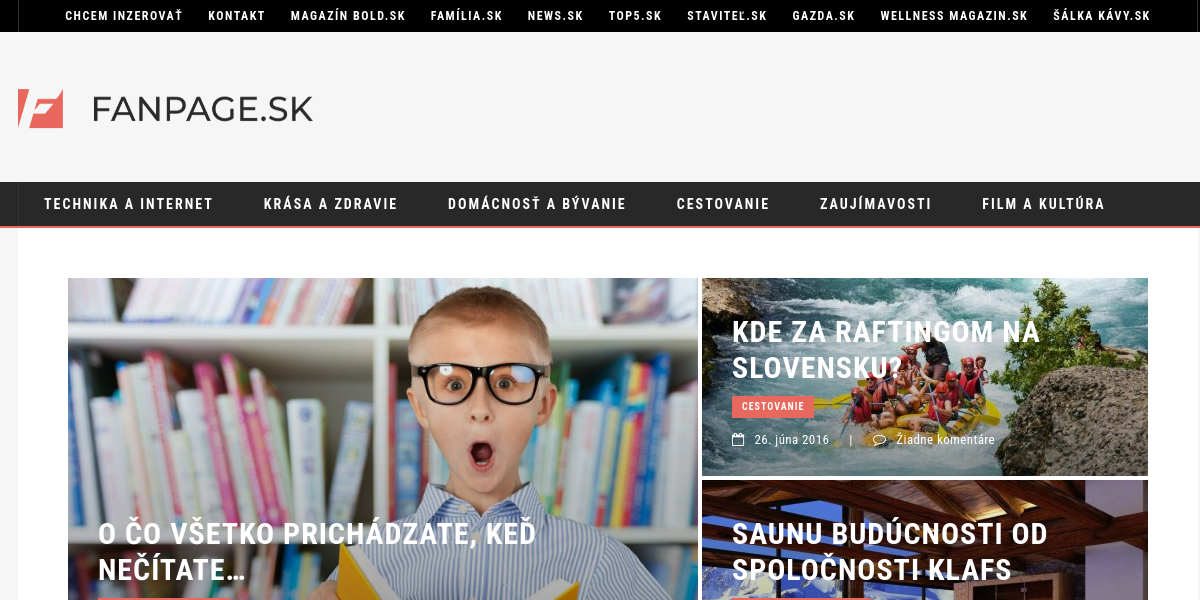
Task: Open the article Kde za raftingom na Slovensku
Action: click(x=886, y=349)
